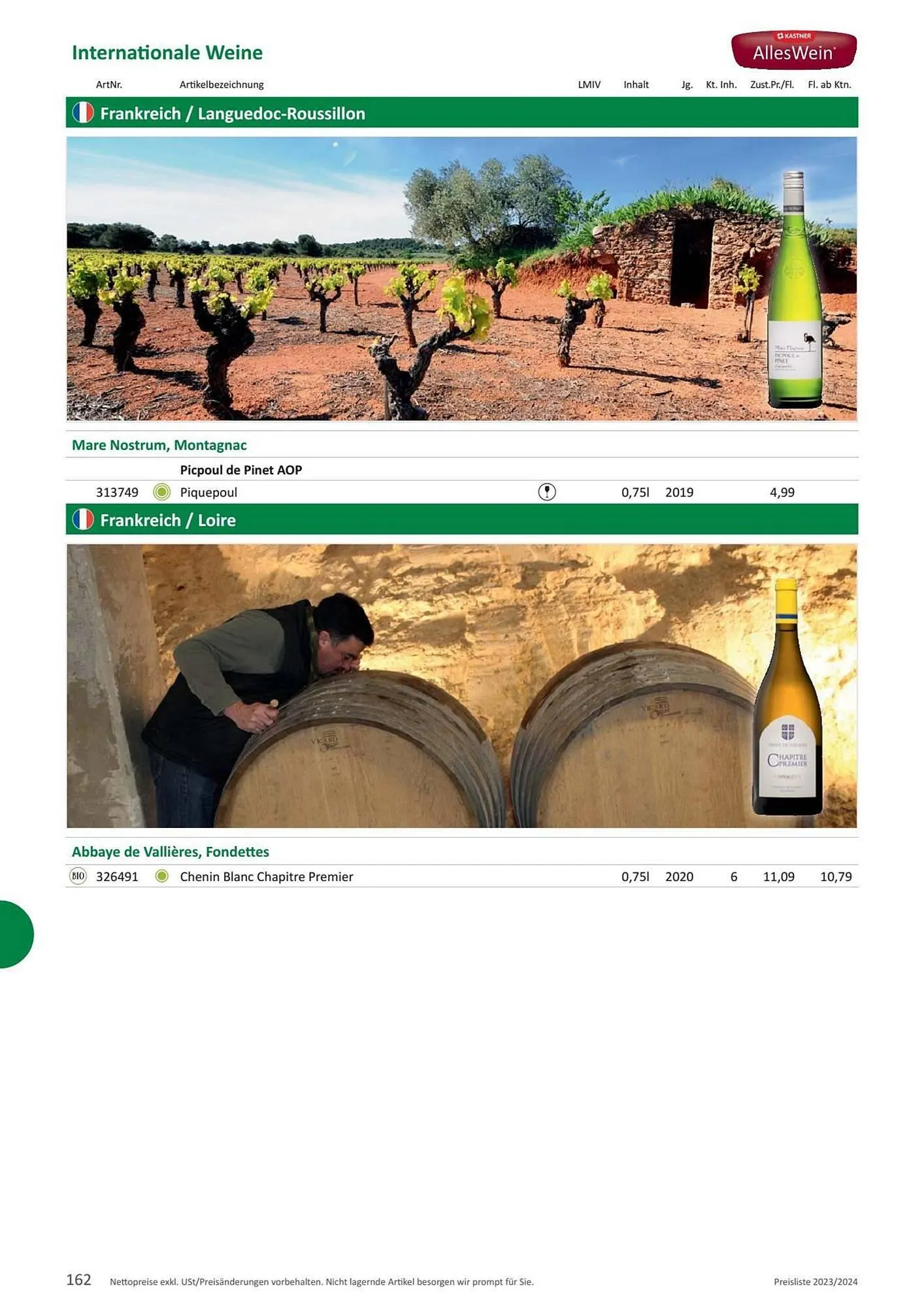Click the wine glass LMIV icon

[x=547, y=492]
